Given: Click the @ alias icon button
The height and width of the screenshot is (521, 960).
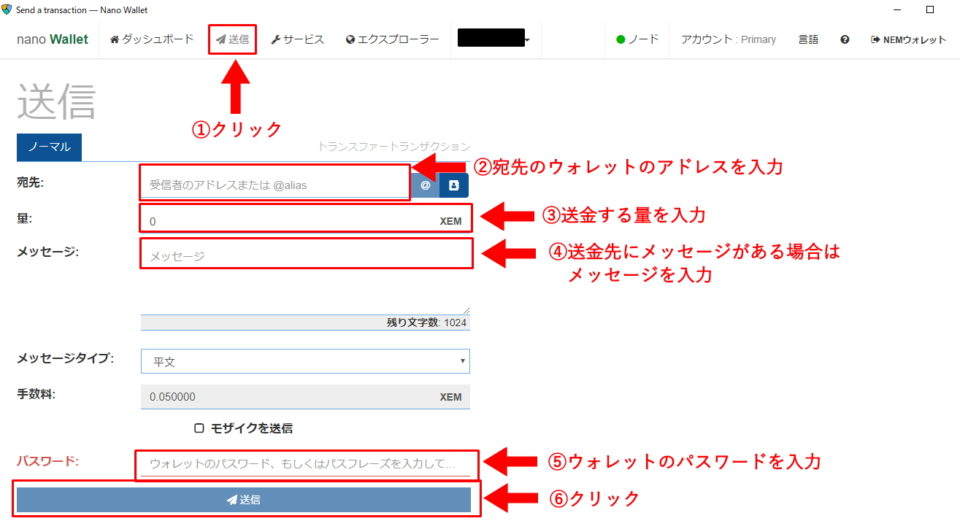Looking at the screenshot, I should [x=426, y=185].
